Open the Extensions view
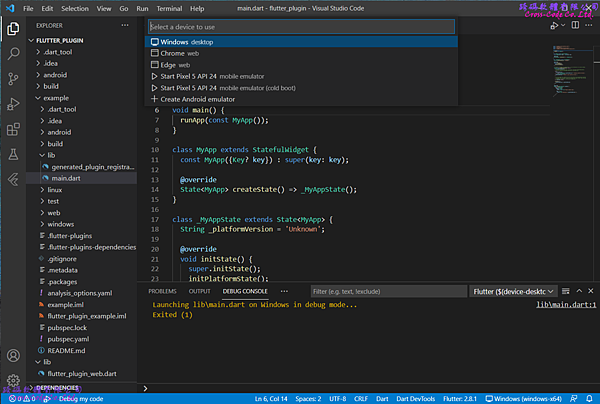The height and width of the screenshot is (404, 600). coord(14,129)
